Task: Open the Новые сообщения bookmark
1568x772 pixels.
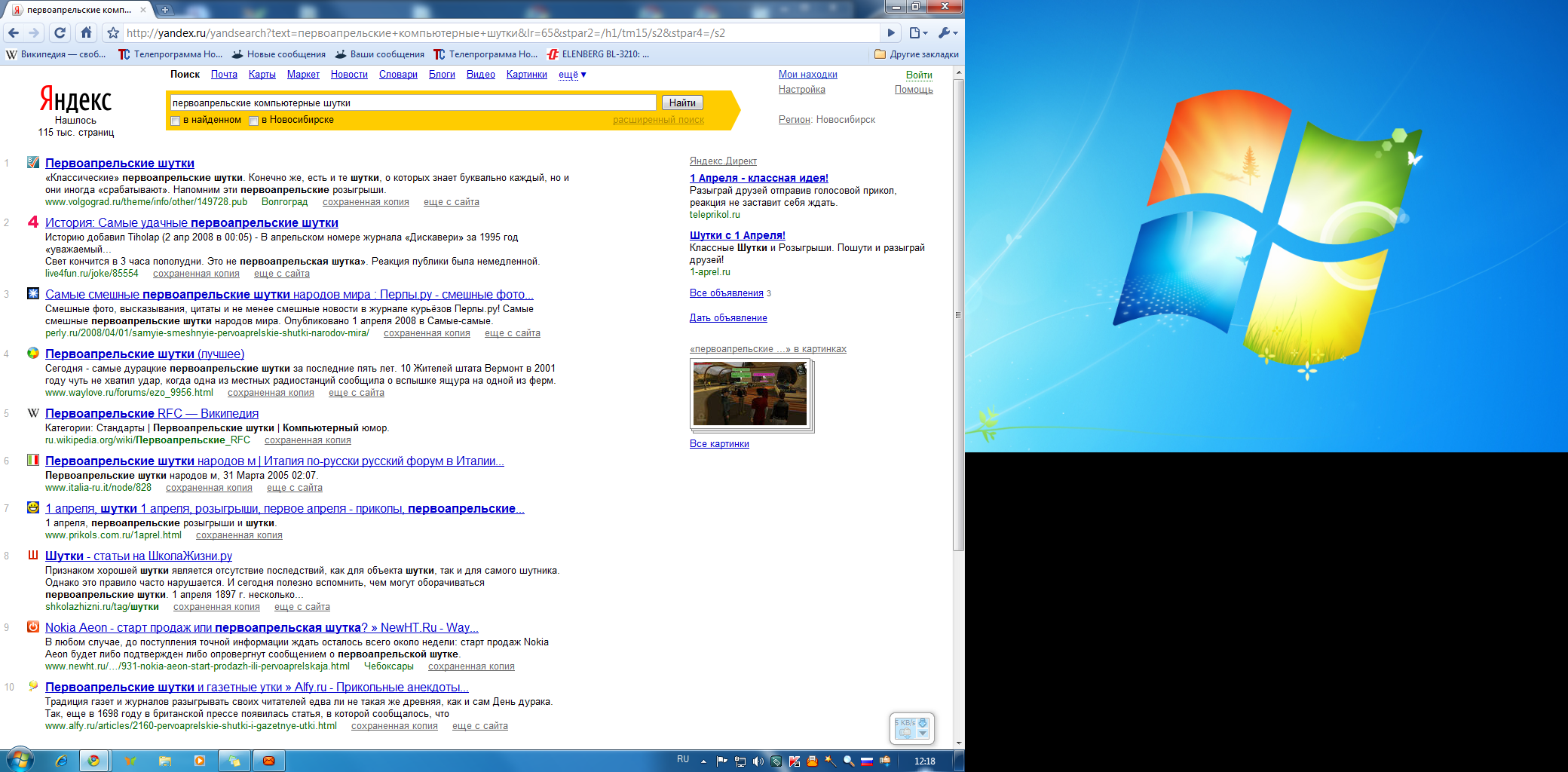Action: [x=279, y=54]
